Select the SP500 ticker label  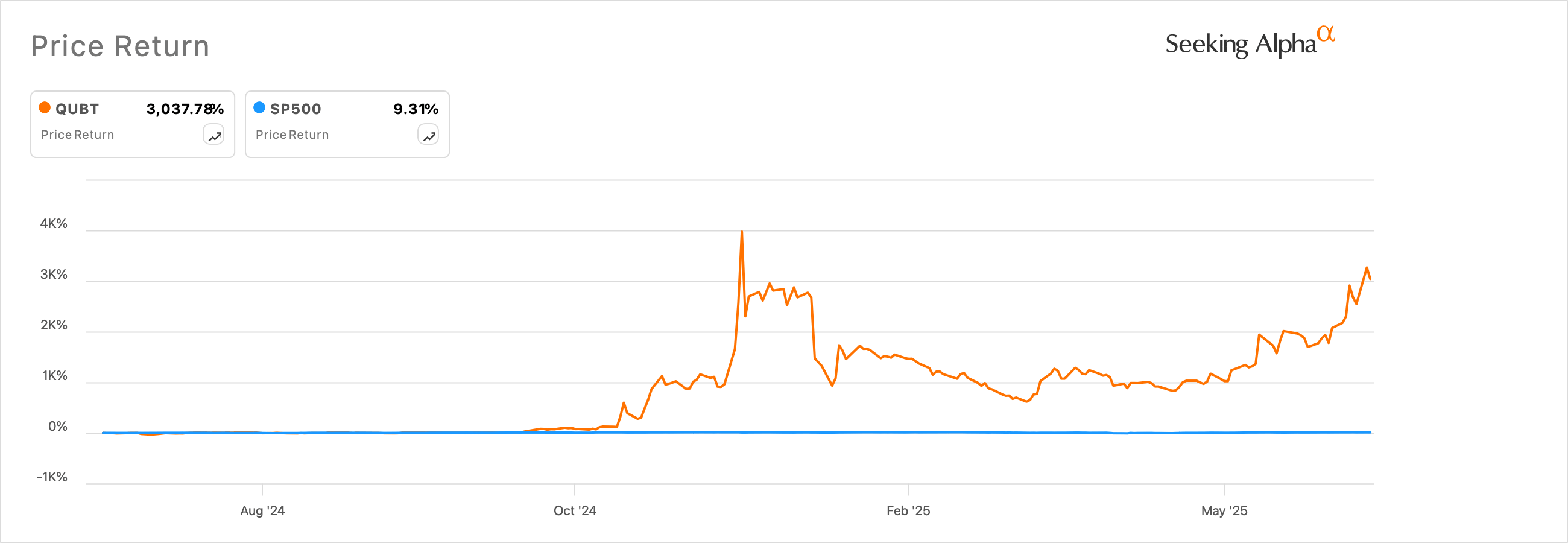tap(296, 109)
